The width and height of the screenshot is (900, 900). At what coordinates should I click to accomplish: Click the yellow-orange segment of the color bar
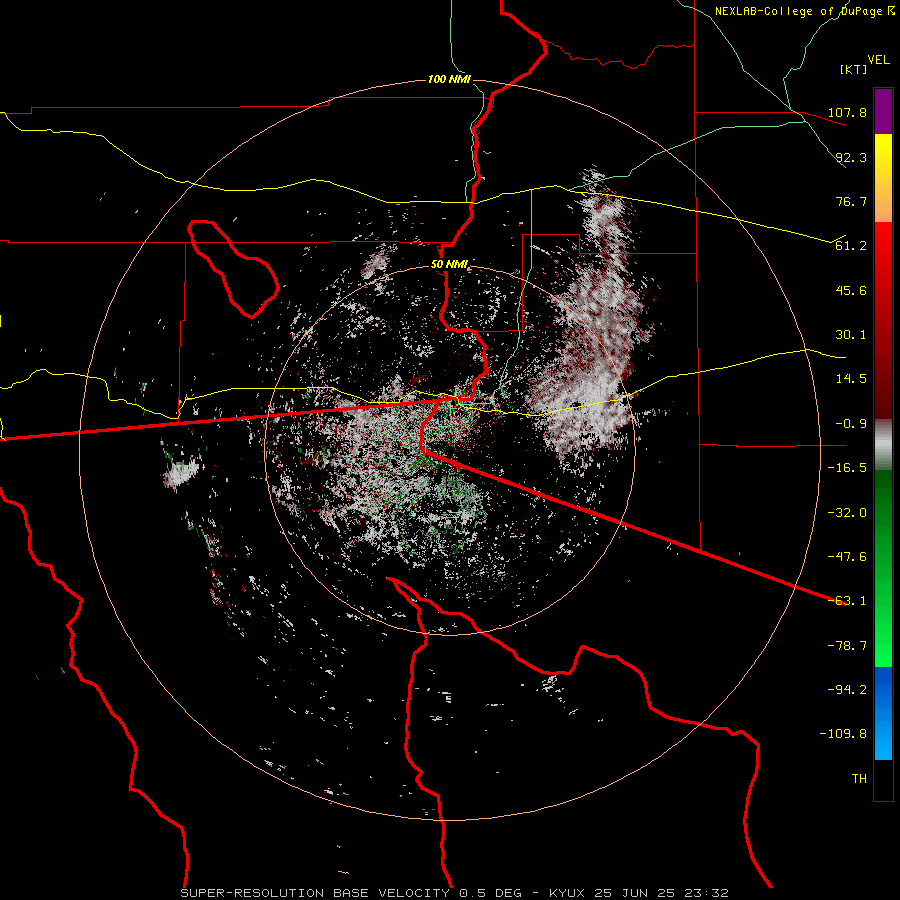pos(883,178)
